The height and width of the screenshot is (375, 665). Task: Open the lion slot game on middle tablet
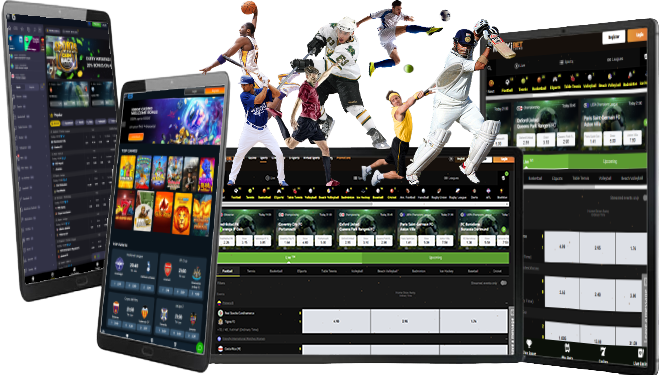(x=182, y=214)
